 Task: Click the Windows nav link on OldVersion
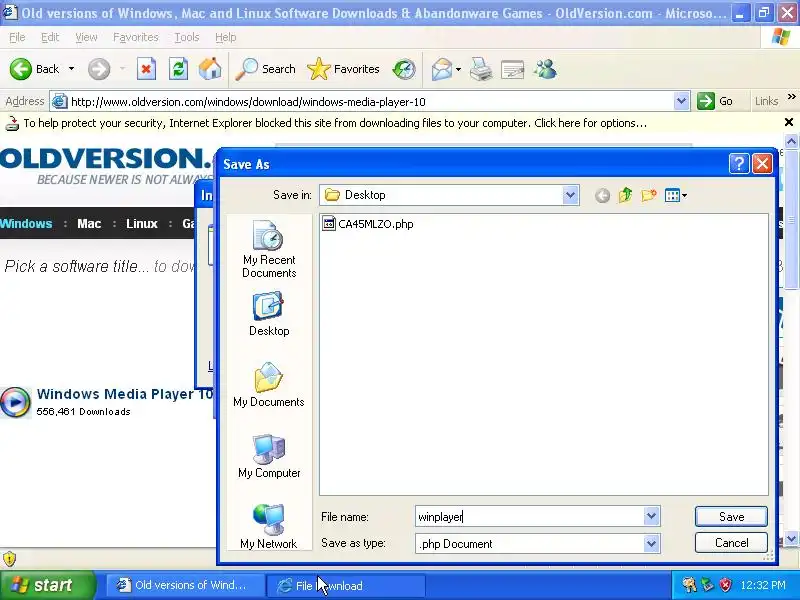[x=26, y=223]
